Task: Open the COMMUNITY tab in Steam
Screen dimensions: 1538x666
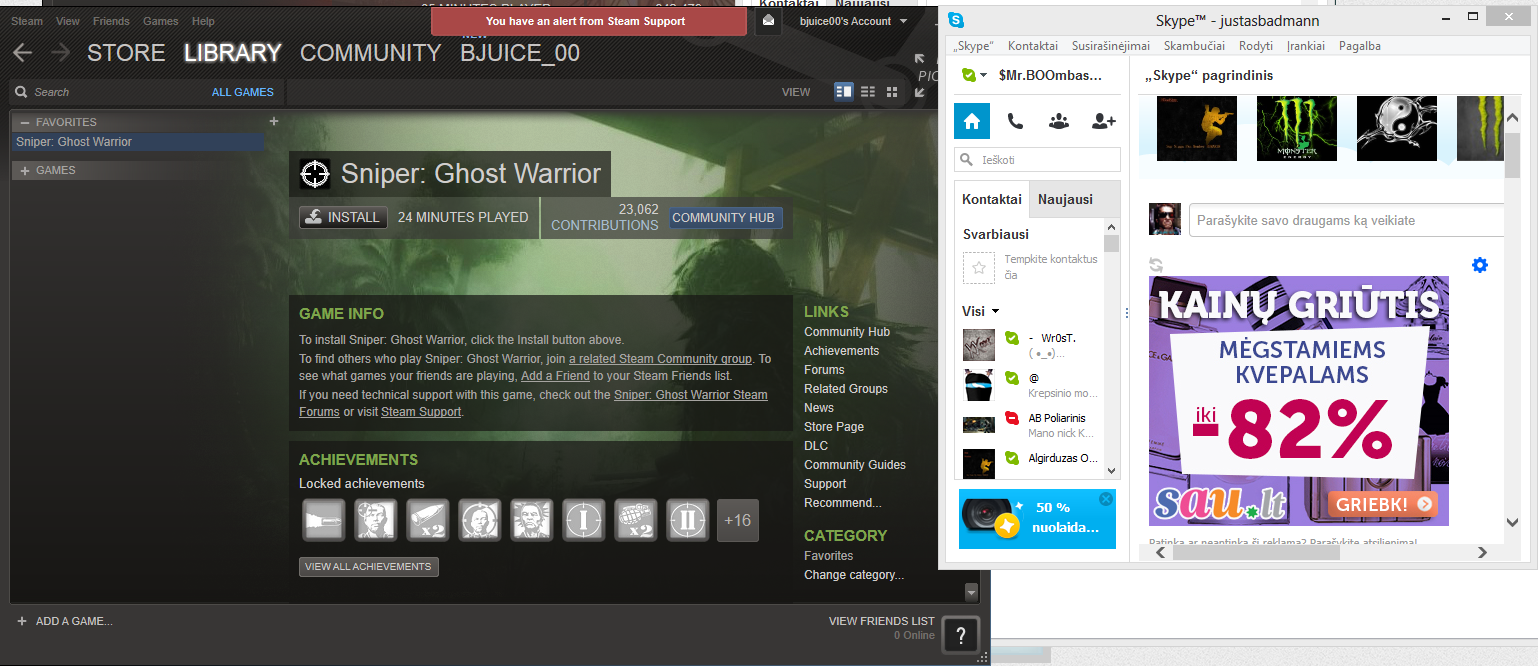Action: pyautogui.click(x=371, y=53)
